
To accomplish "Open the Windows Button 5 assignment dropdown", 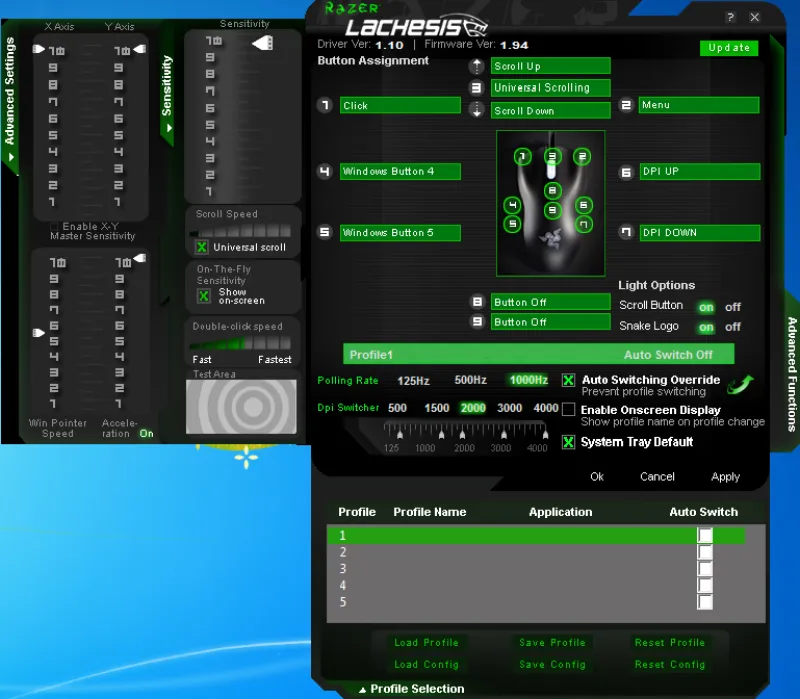I will tap(400, 233).
